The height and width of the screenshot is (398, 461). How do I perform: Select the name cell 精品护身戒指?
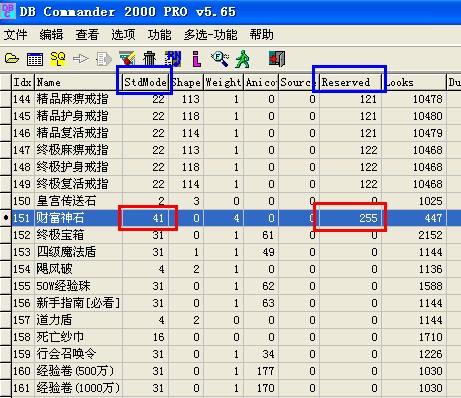78,116
